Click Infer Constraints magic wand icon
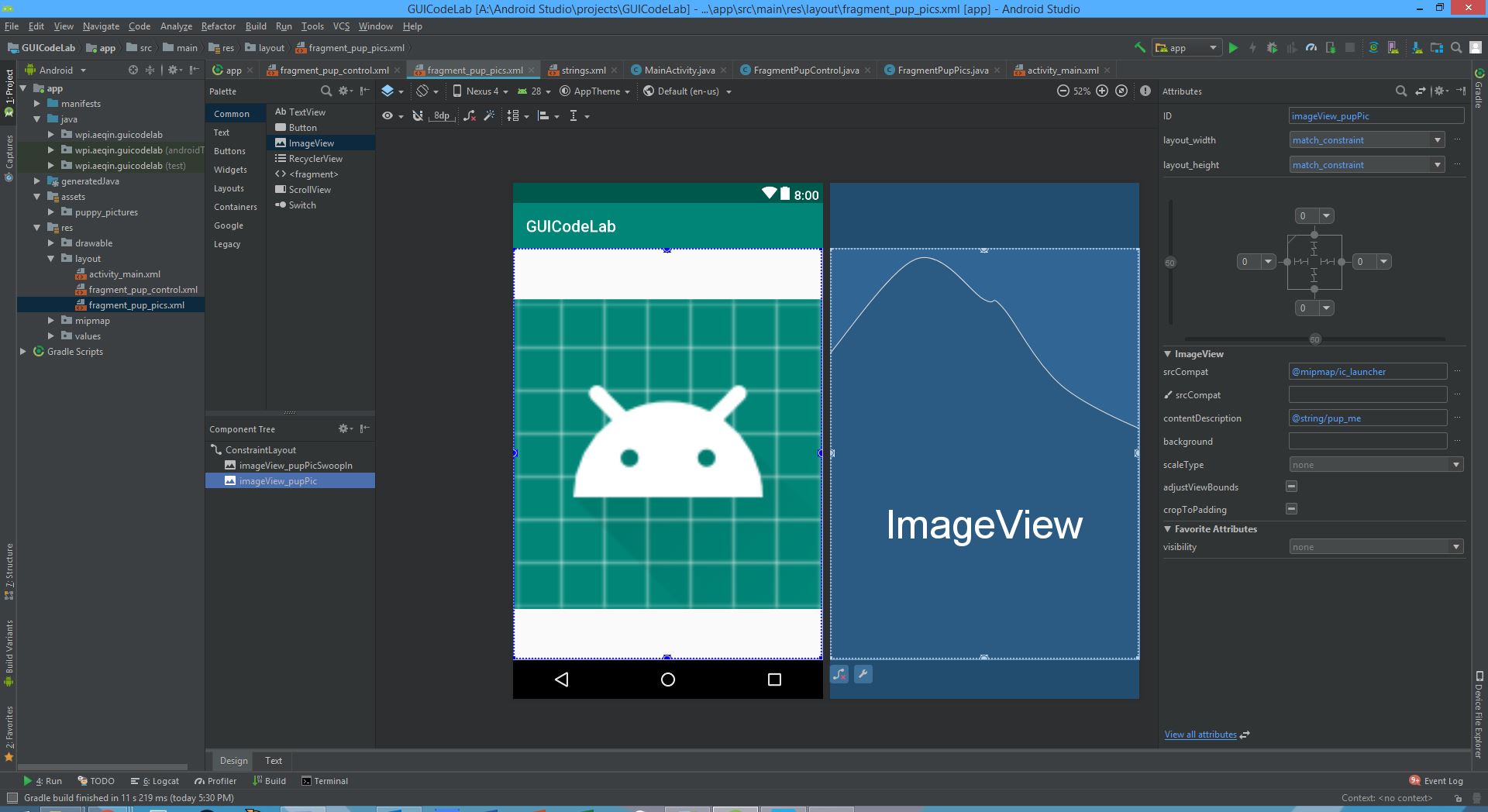 click(489, 115)
